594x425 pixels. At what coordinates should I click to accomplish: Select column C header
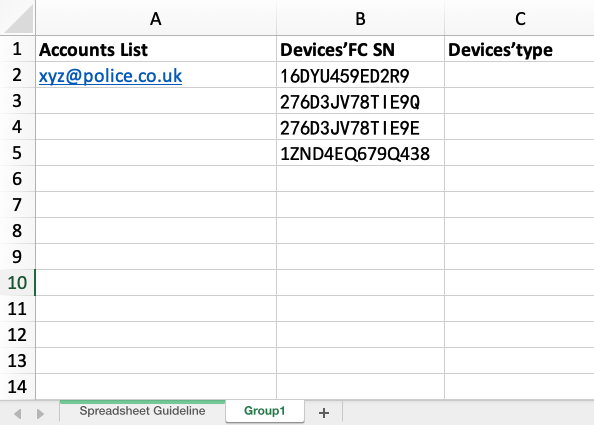[x=519, y=18]
